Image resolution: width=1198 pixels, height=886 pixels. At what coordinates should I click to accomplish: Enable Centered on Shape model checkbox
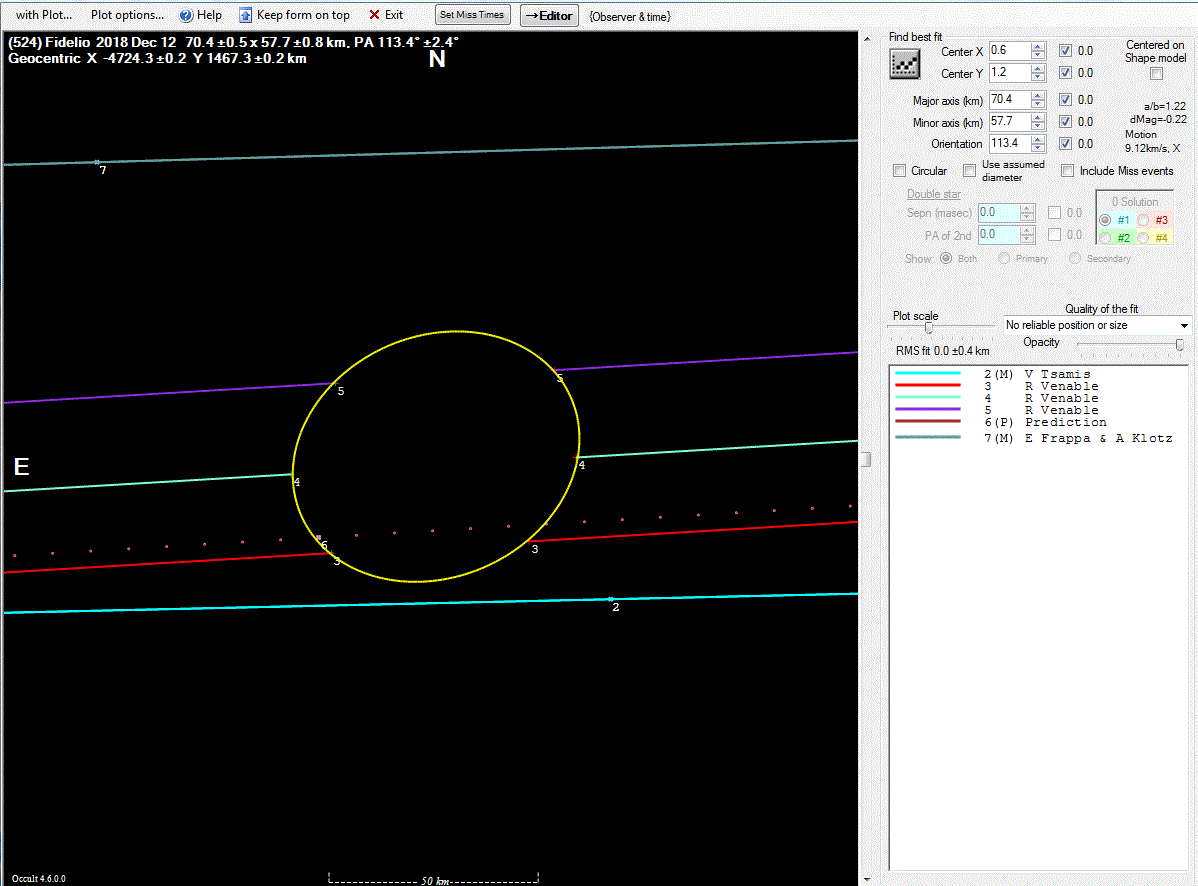click(x=1156, y=73)
